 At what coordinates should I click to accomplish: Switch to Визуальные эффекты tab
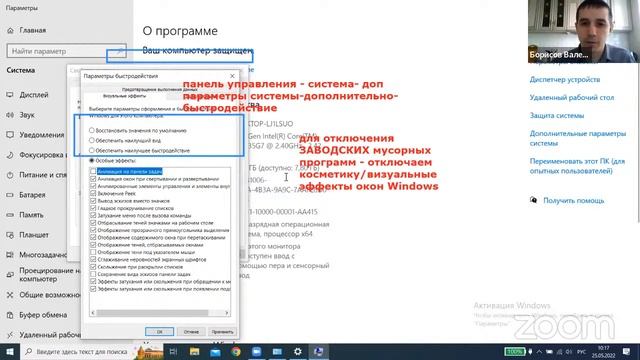[124, 96]
